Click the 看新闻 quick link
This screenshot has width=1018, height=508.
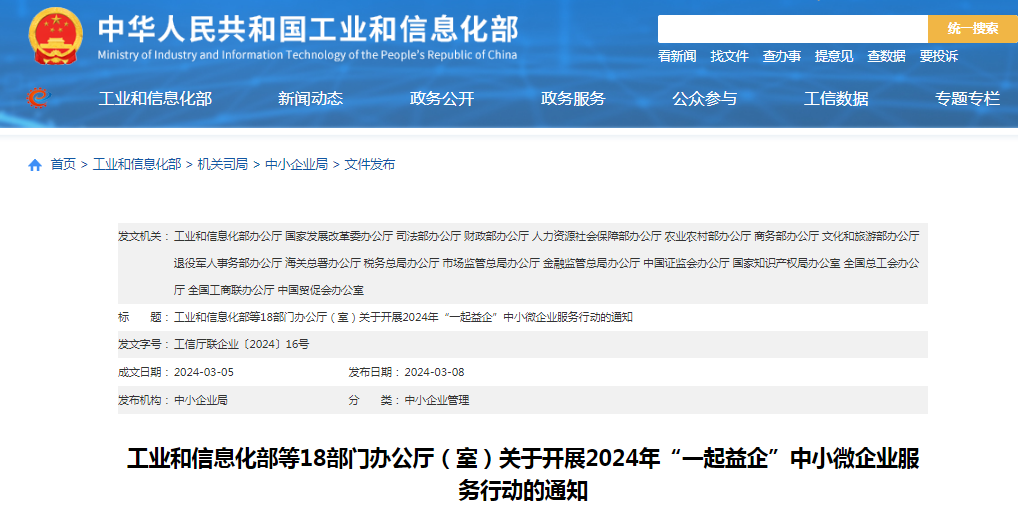(677, 56)
